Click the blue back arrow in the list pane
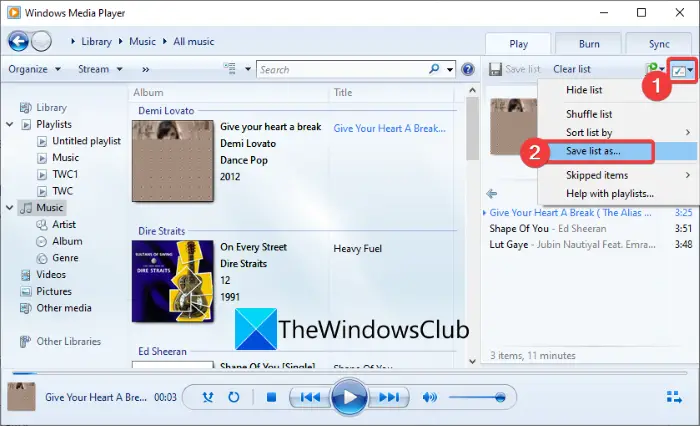The height and width of the screenshot is (426, 700). (492, 194)
